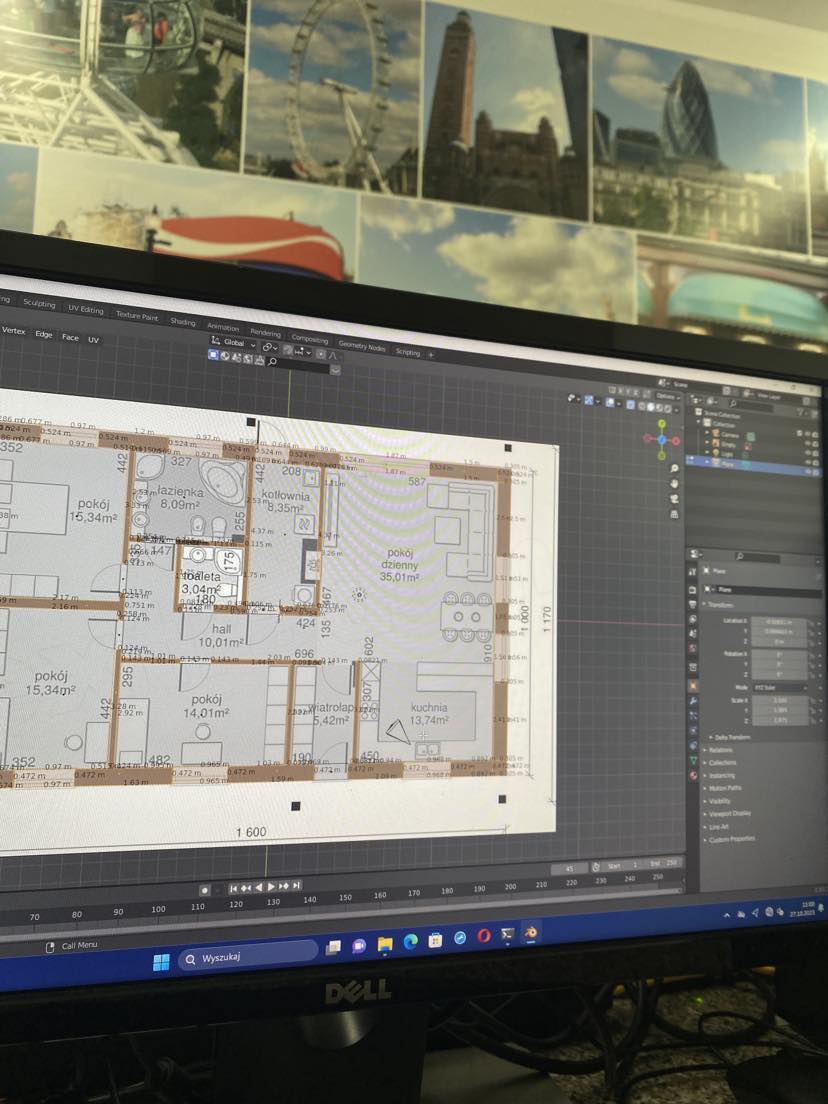
Task: Open the Output properties tab icon
Action: pyautogui.click(x=693, y=604)
